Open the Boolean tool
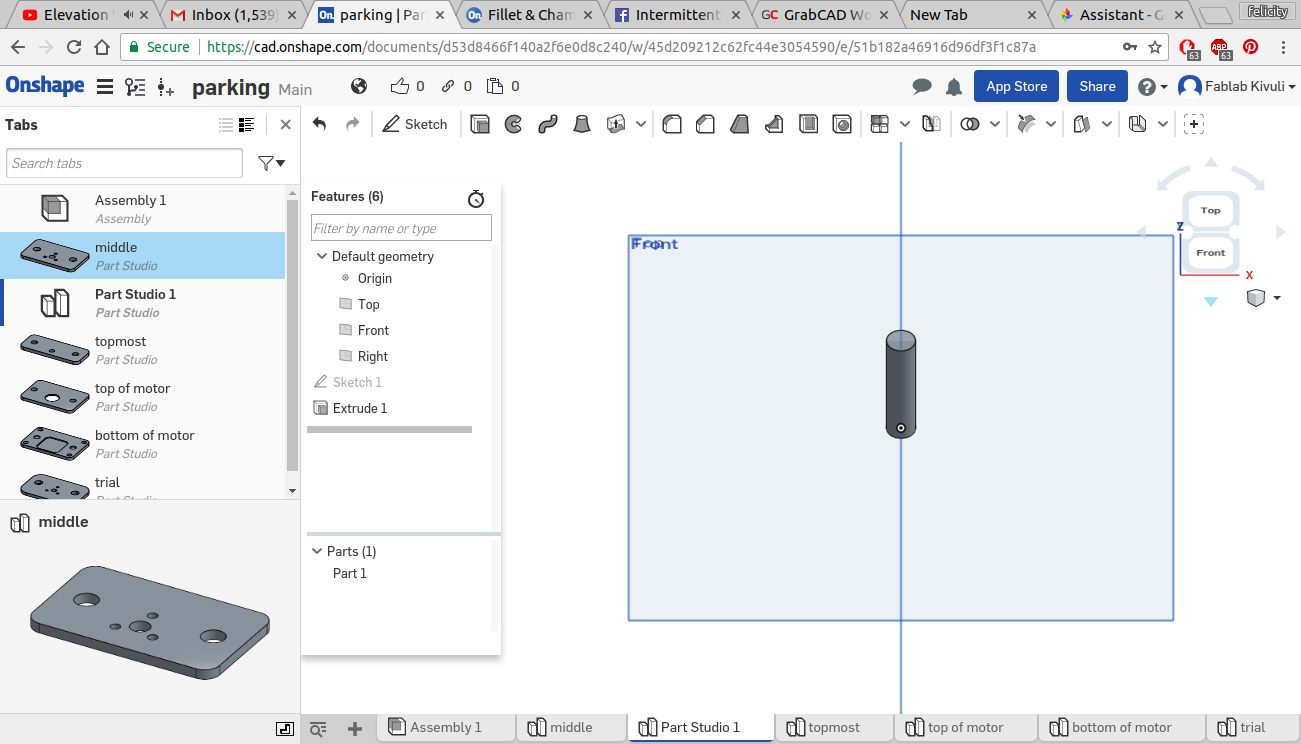 (x=969, y=124)
